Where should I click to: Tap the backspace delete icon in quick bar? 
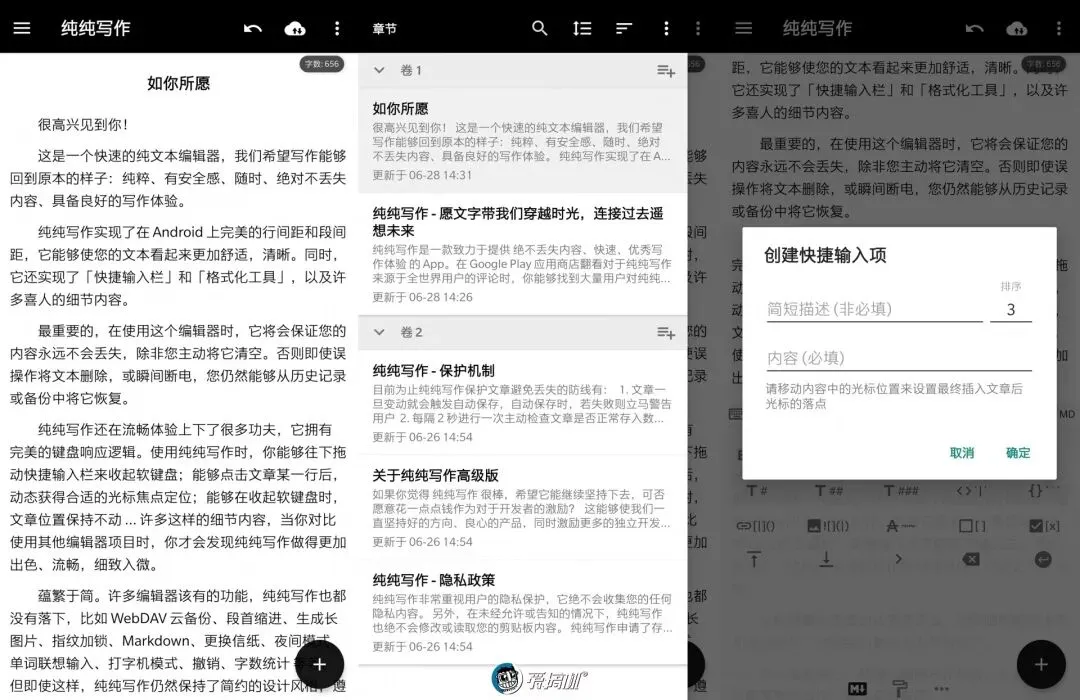tap(971, 559)
